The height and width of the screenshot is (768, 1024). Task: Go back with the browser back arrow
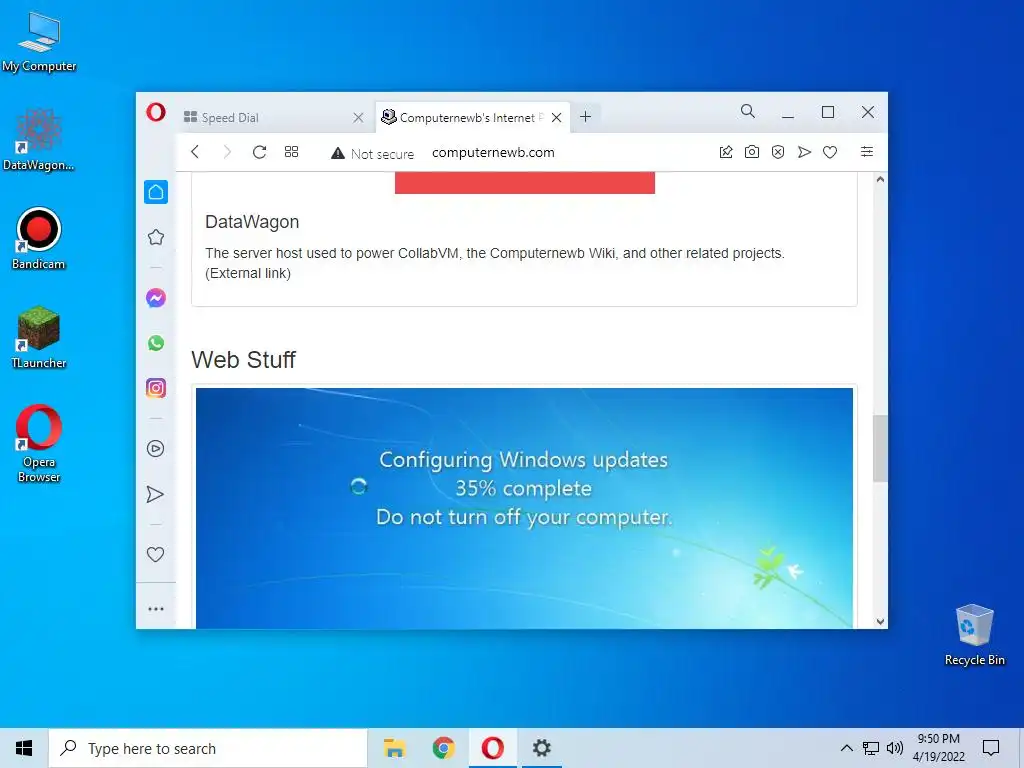click(195, 152)
